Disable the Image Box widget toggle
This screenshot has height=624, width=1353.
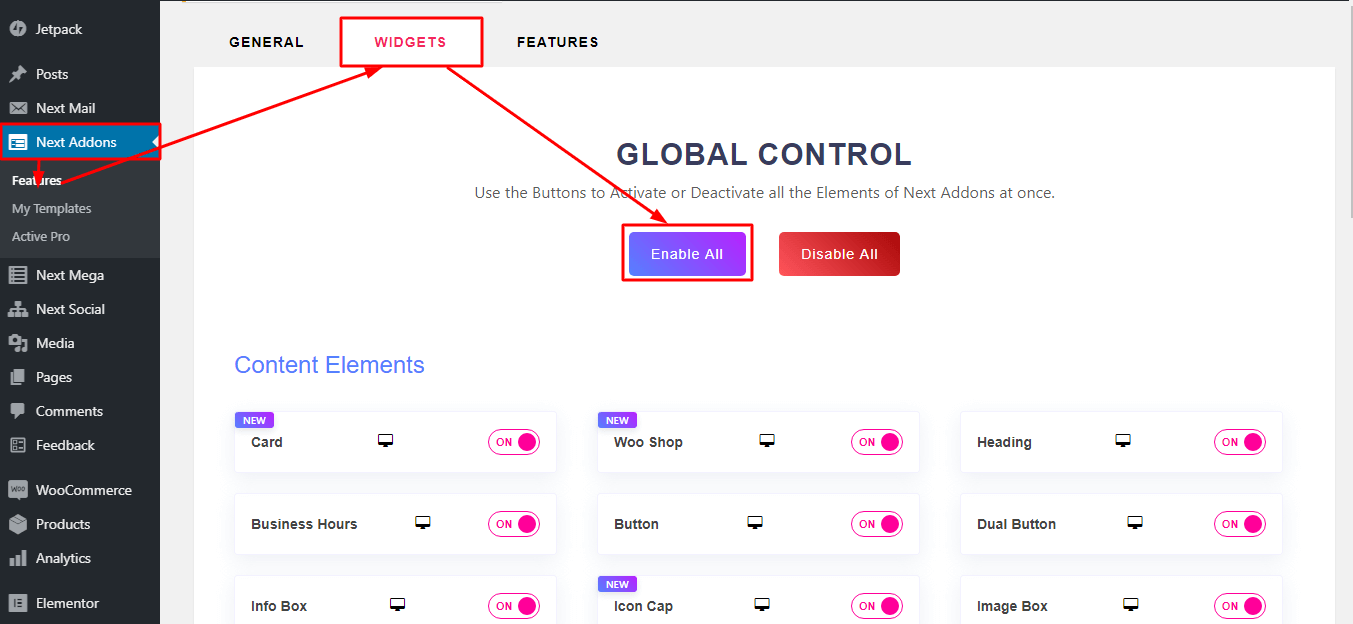(x=1240, y=606)
